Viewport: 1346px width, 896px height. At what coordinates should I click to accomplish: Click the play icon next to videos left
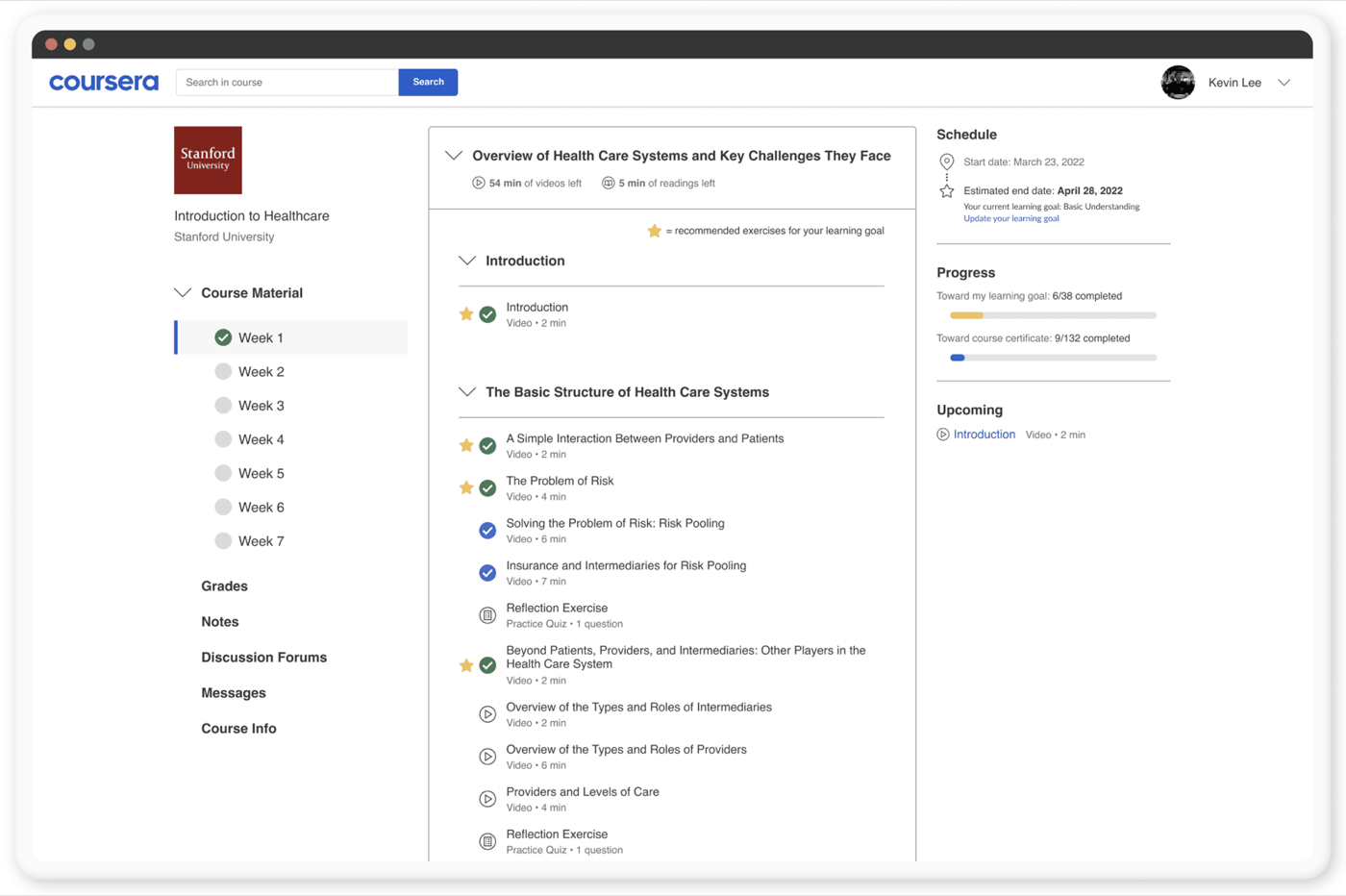[478, 183]
